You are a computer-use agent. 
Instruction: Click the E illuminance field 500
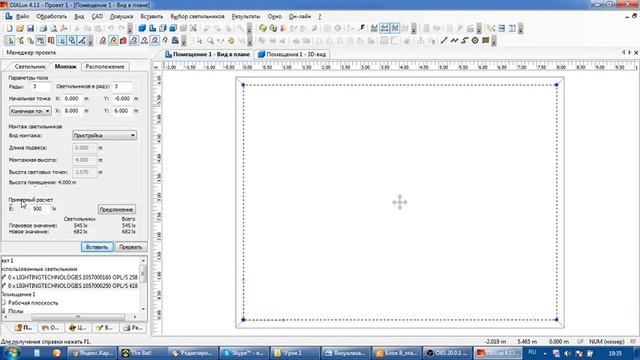(41, 209)
